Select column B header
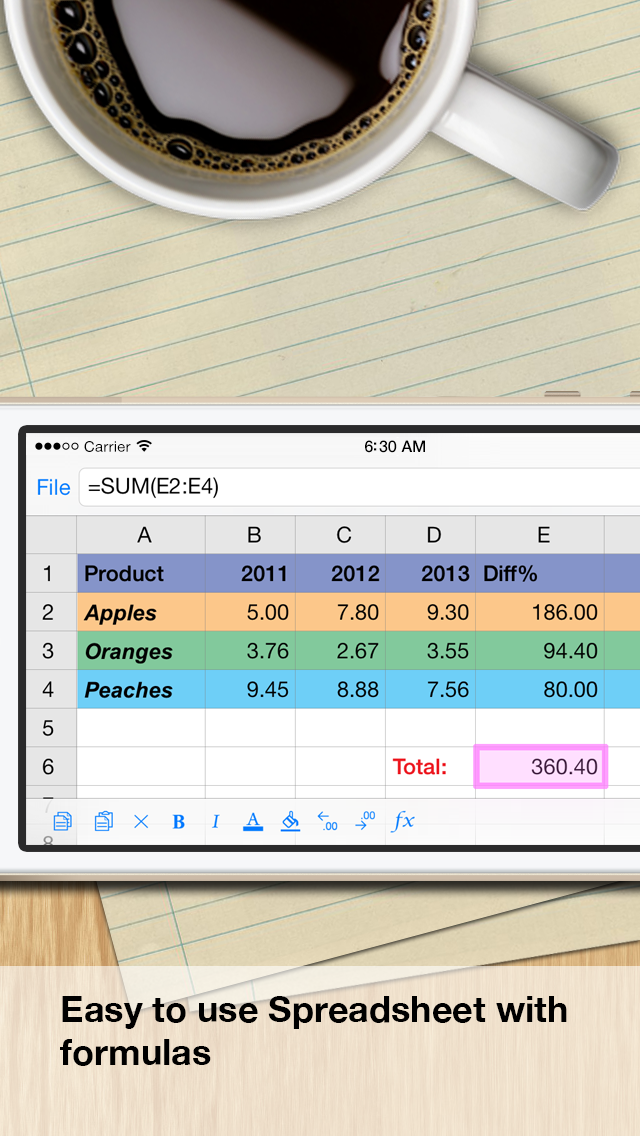Viewport: 640px width, 1136px height. tap(251, 535)
